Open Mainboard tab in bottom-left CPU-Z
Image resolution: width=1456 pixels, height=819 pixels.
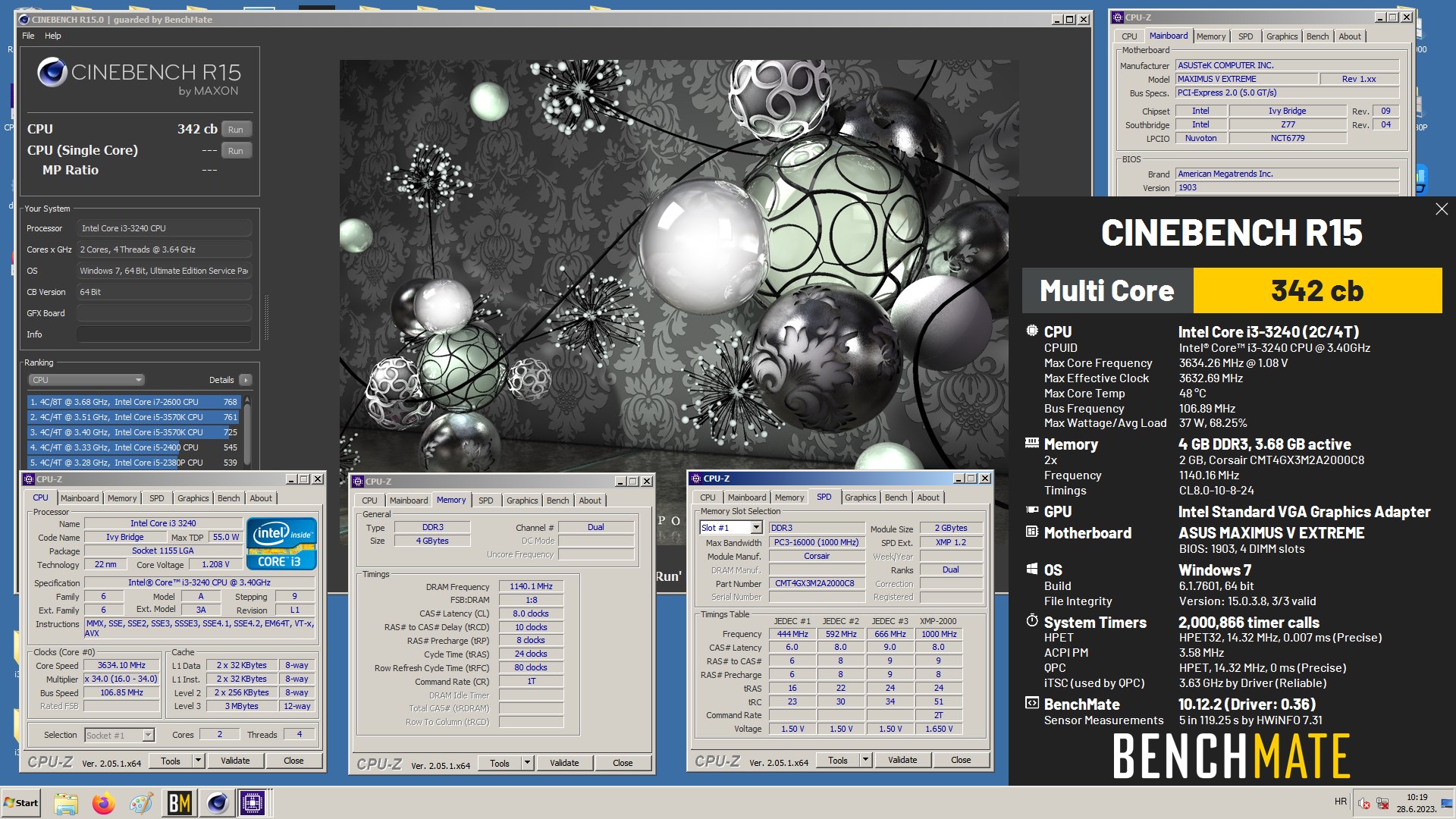[x=80, y=498]
